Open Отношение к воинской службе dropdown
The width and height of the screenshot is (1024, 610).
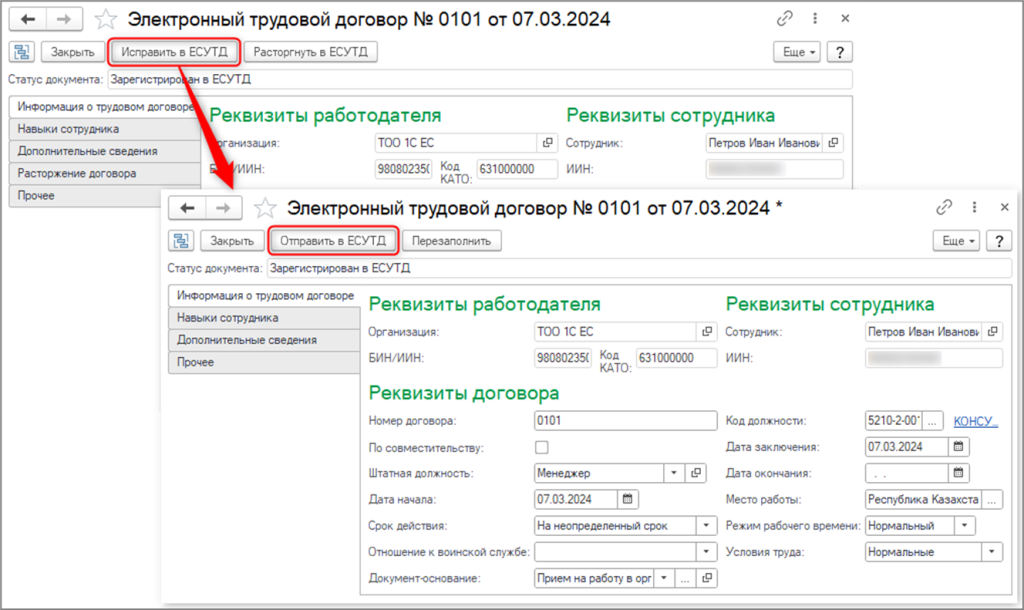pyautogui.click(x=707, y=551)
